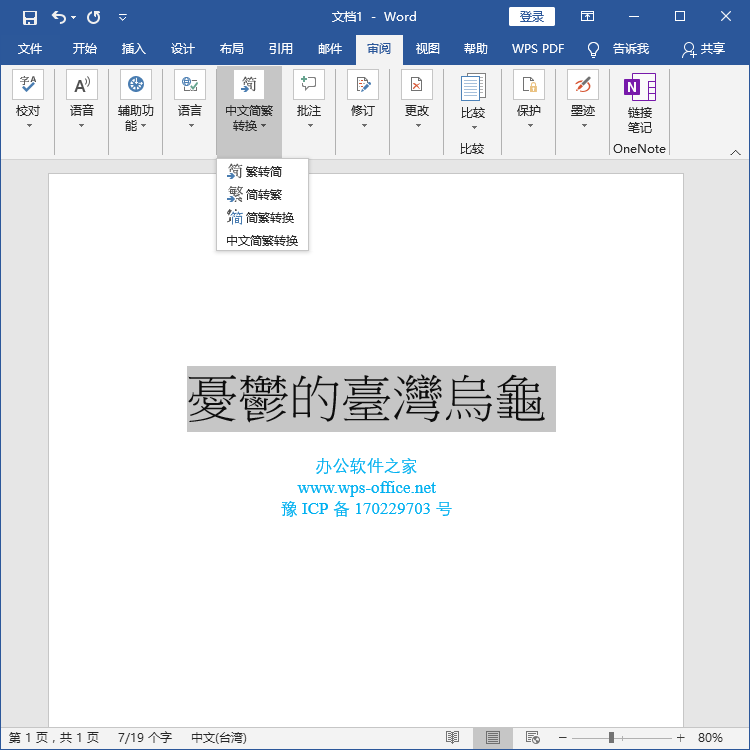The width and height of the screenshot is (750, 750).
Task: Click the word count 7/19 个字
Action: point(145,738)
